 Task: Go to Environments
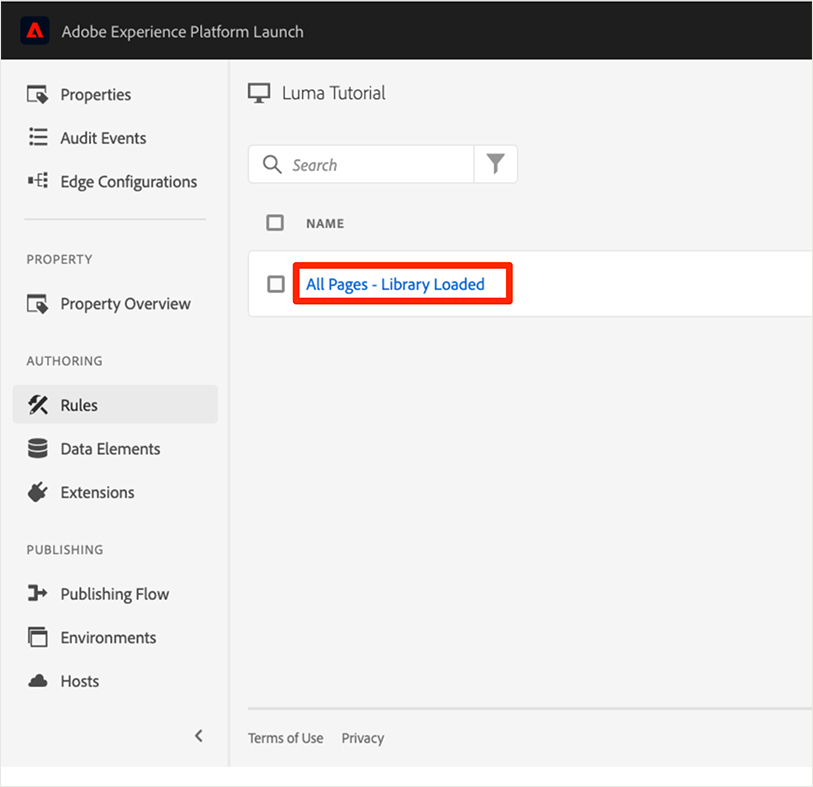(x=108, y=637)
